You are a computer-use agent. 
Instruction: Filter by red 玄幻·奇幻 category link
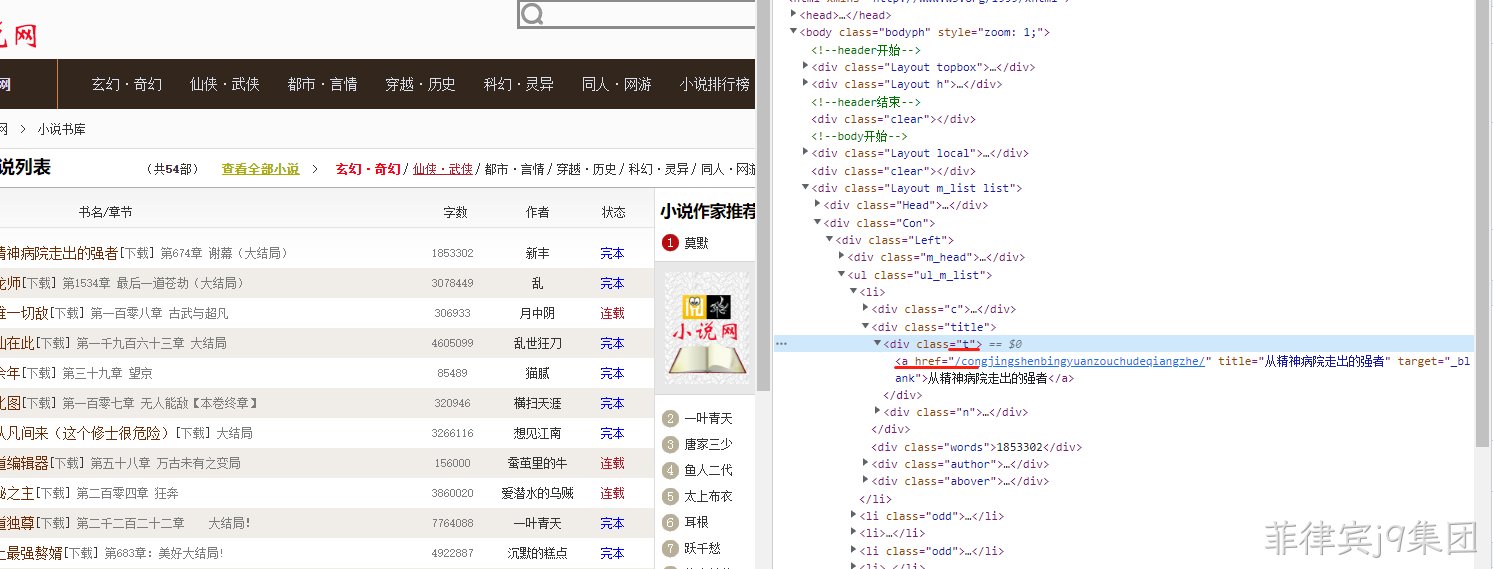(x=368, y=169)
